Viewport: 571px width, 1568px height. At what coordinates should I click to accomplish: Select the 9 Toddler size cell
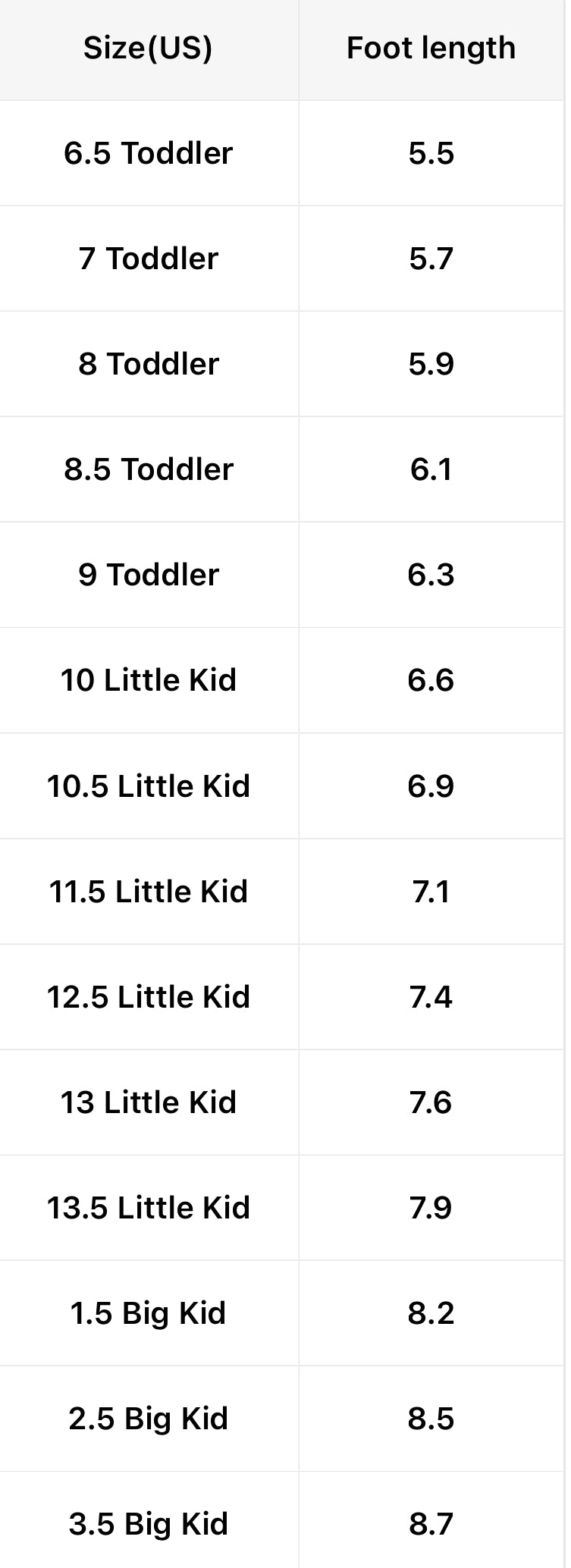pyautogui.click(x=148, y=575)
